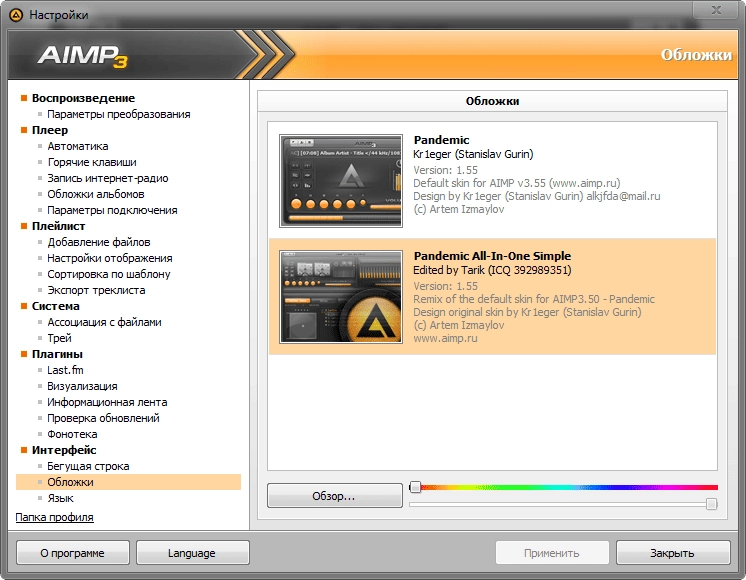746x580 pixels.
Task: Click the rainbow hue slider handle
Action: [415, 487]
